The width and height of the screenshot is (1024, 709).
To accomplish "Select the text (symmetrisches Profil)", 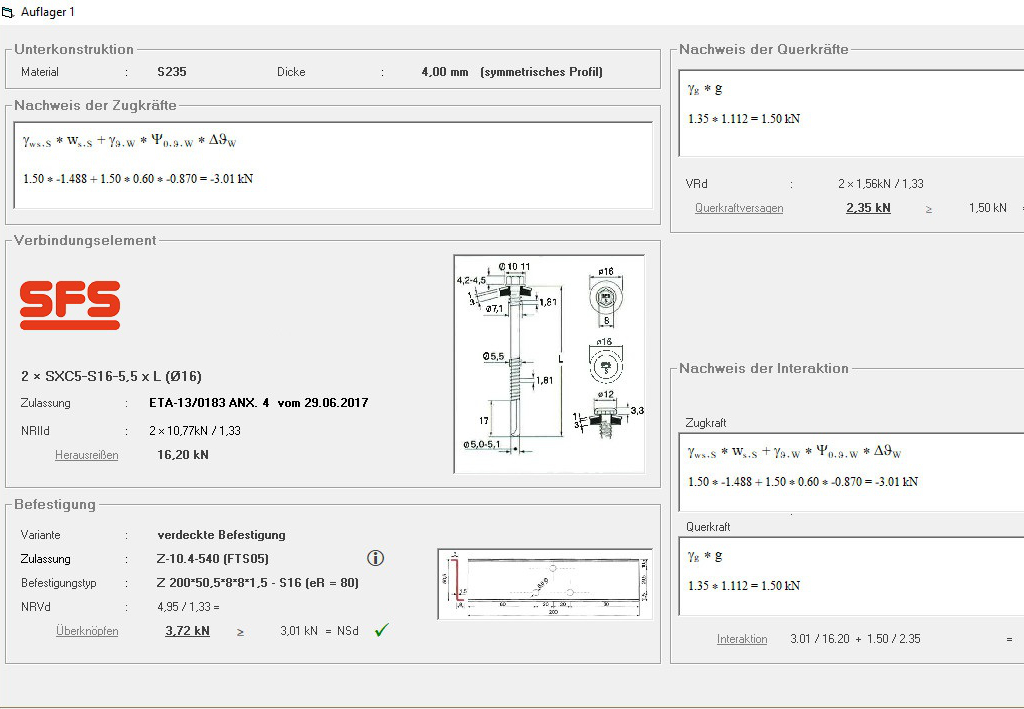I will point(541,72).
